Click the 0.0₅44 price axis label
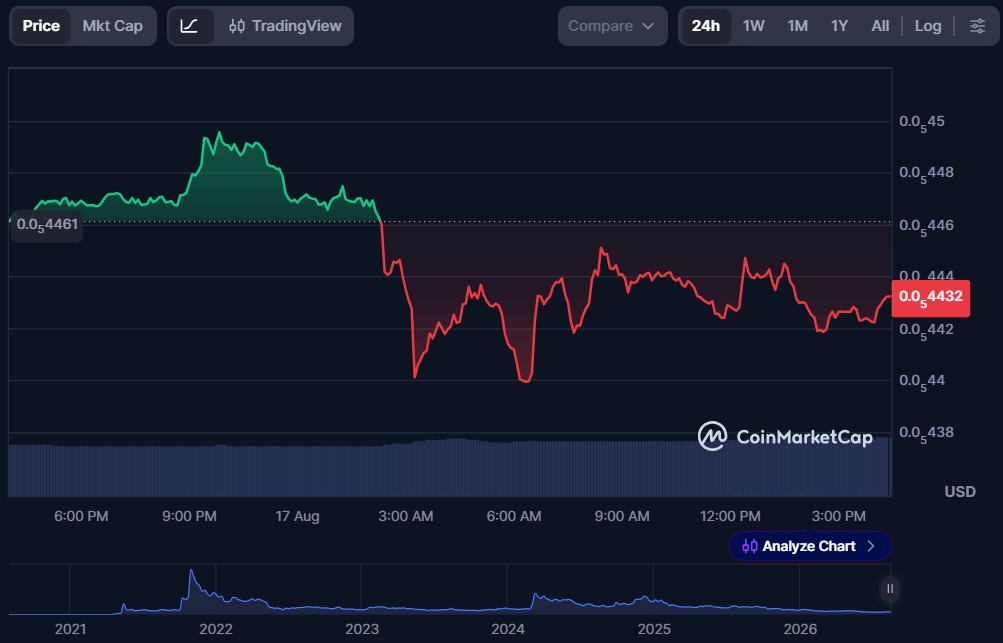 [921, 382]
